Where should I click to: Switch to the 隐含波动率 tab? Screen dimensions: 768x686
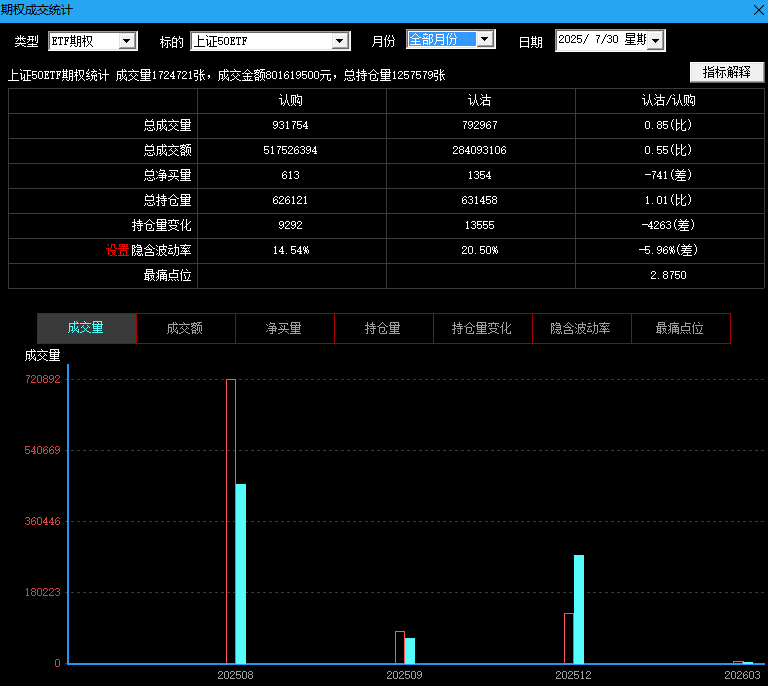click(x=581, y=328)
